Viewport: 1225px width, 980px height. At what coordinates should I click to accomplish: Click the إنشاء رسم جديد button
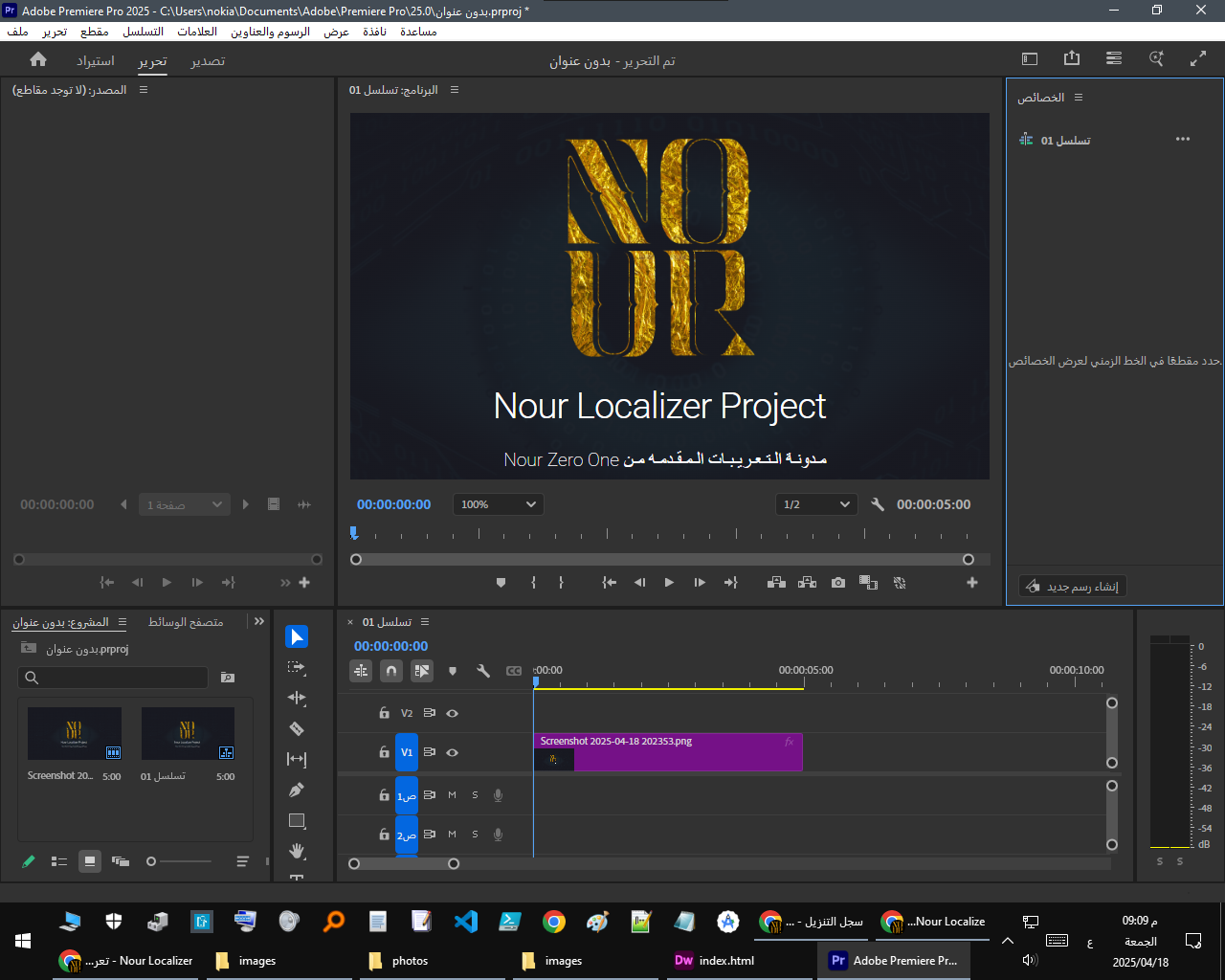(x=1073, y=586)
